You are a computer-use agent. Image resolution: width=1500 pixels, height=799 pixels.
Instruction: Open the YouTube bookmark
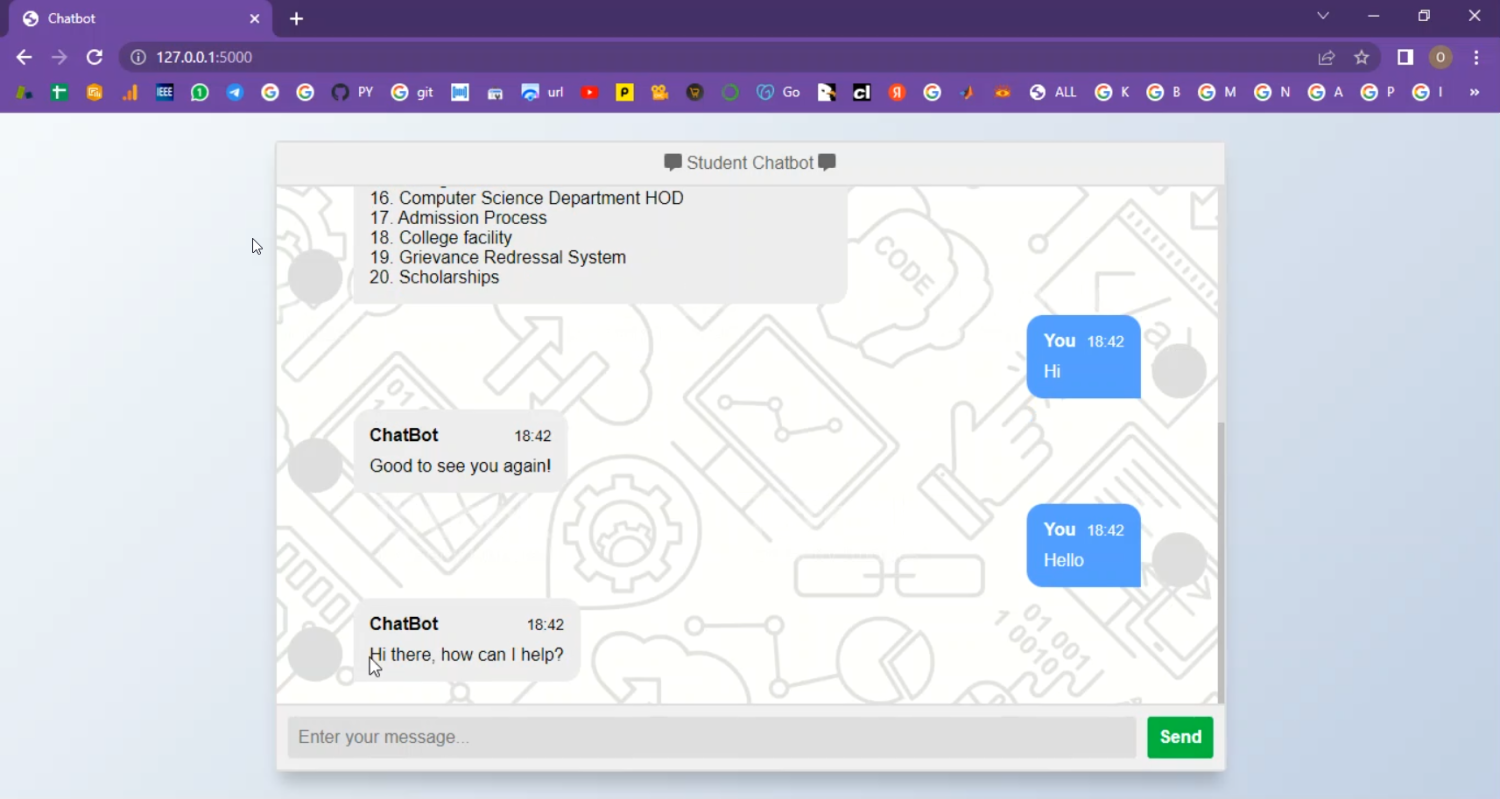590,92
